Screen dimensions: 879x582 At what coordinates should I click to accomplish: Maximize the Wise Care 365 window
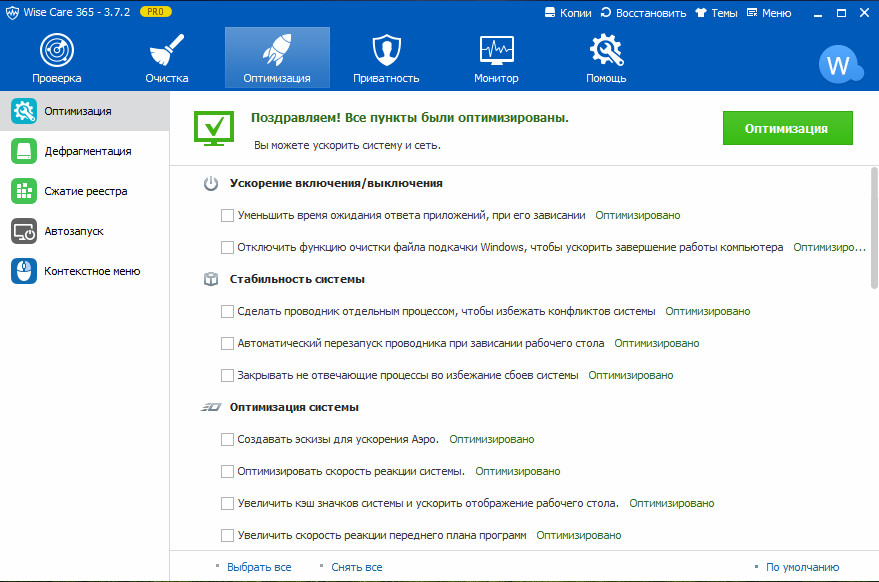[841, 13]
